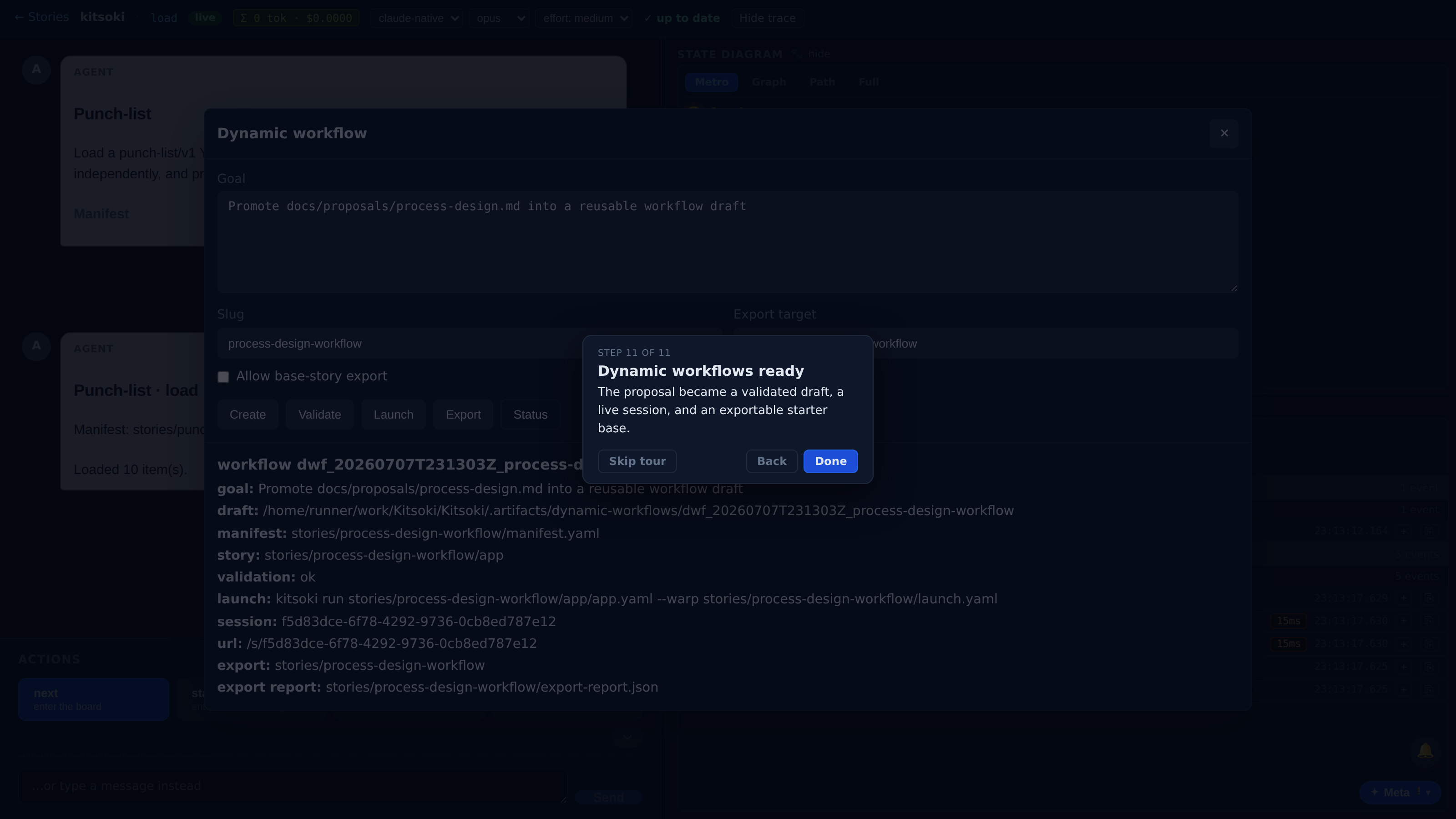
Task: Click the next action button
Action: tap(93, 699)
